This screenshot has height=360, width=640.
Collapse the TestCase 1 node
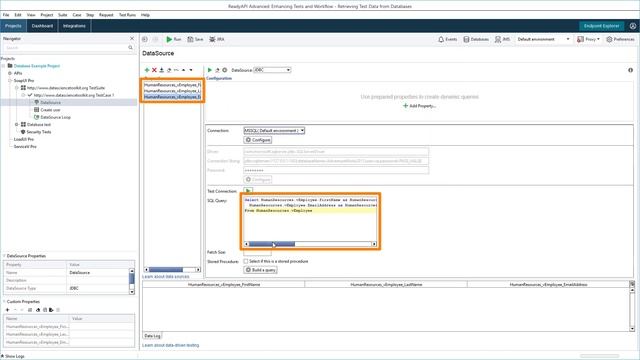[23, 95]
